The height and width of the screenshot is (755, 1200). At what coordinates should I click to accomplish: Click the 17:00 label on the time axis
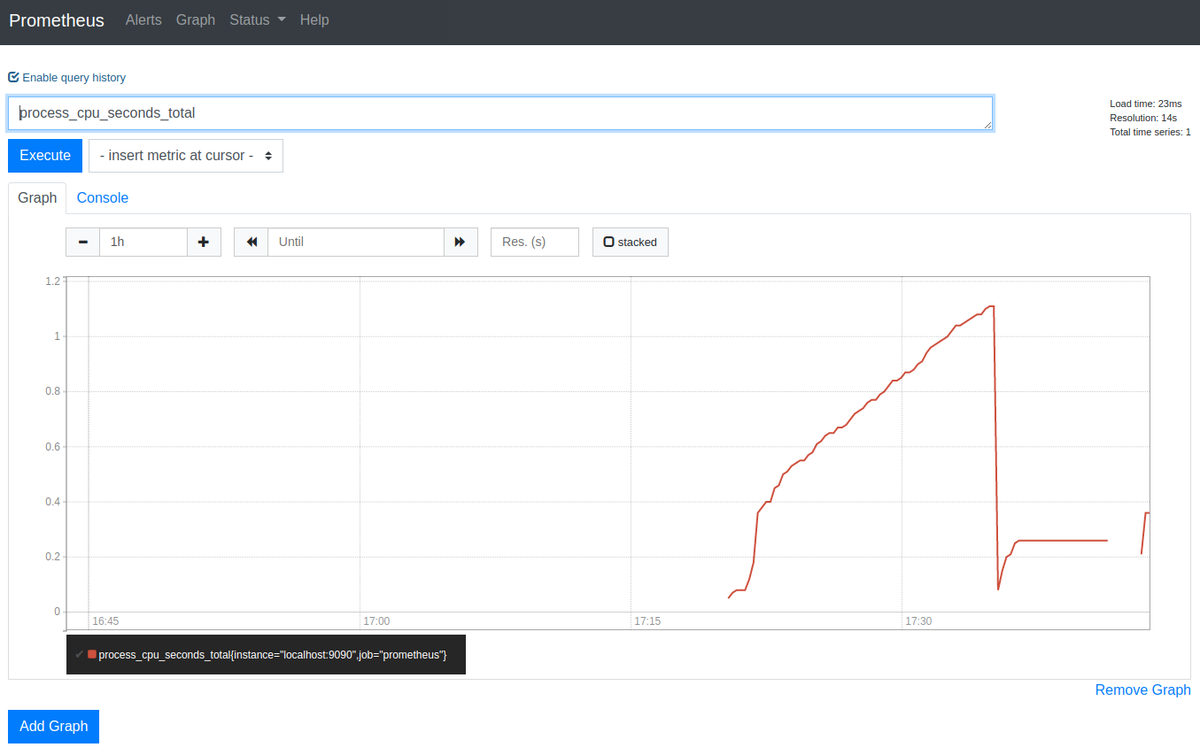click(x=376, y=621)
